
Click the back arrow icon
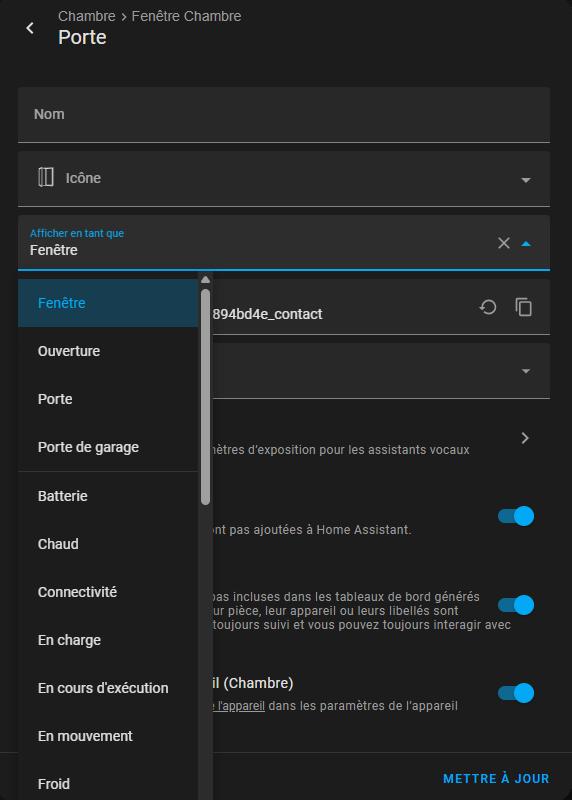point(30,28)
